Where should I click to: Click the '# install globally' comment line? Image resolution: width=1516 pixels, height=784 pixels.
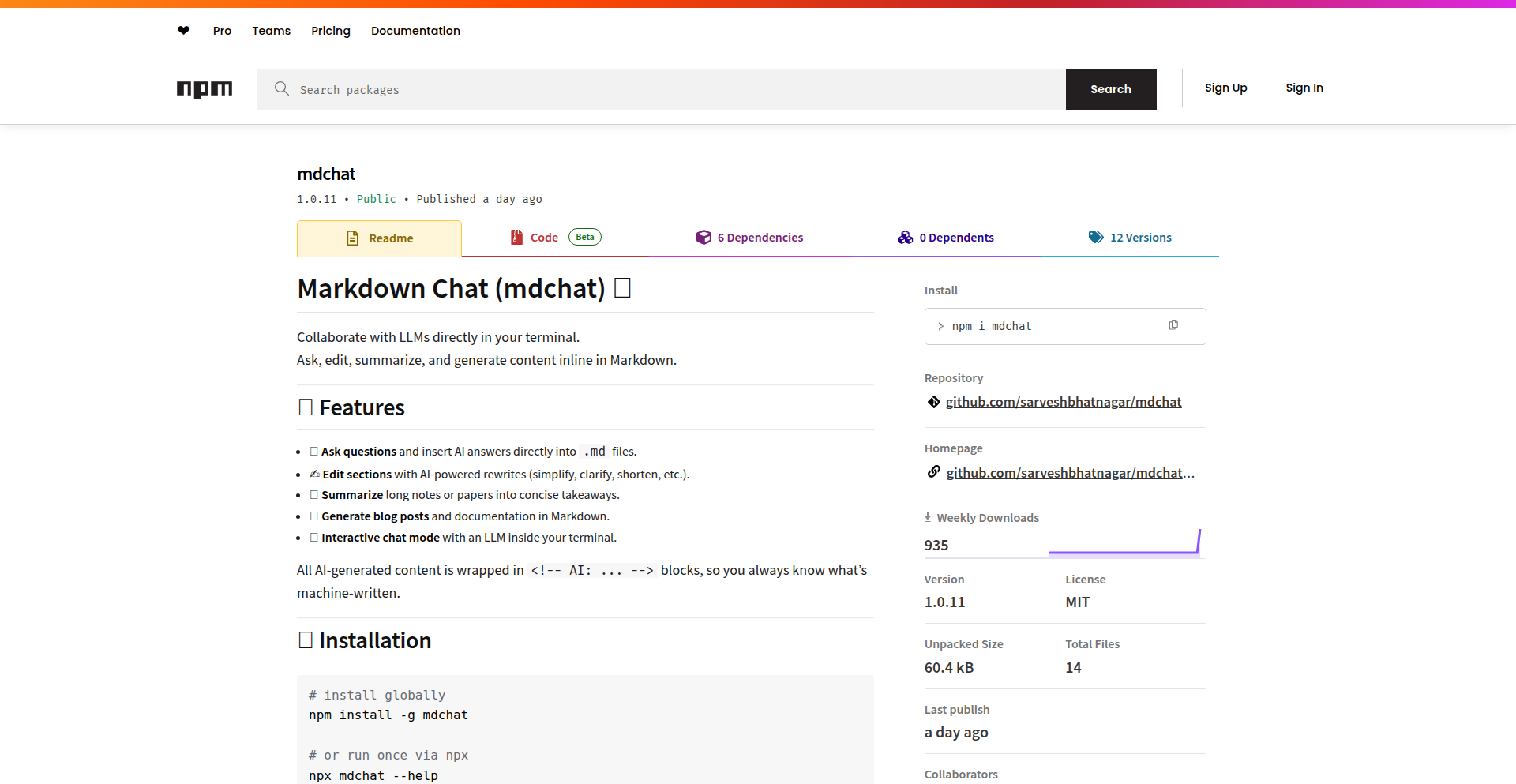(x=377, y=695)
